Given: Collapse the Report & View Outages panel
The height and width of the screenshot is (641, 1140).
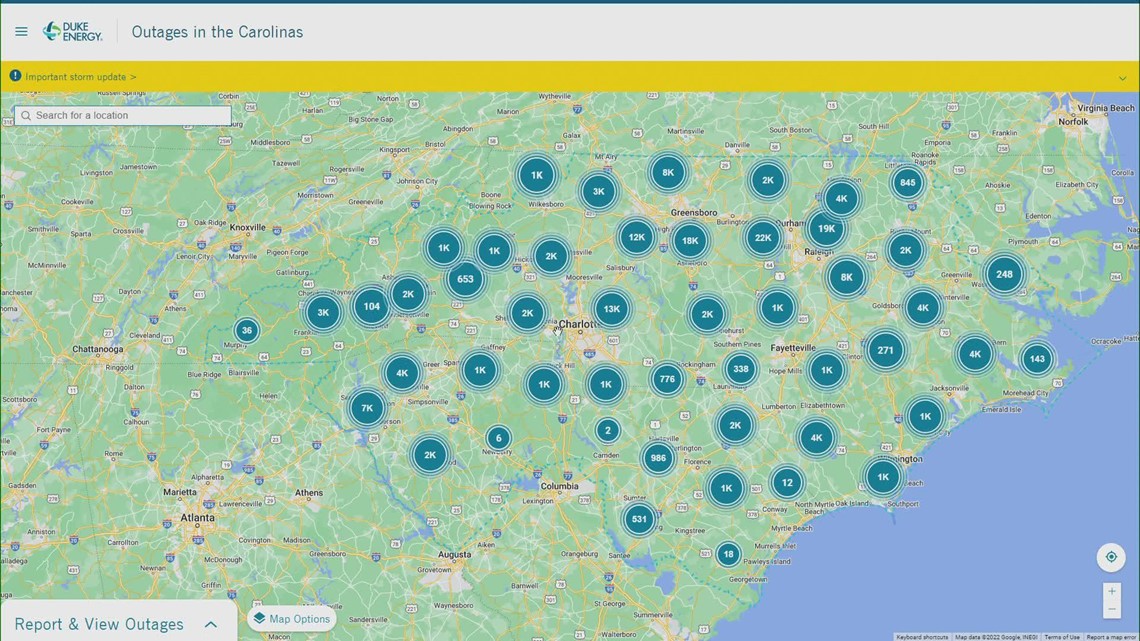Looking at the screenshot, I should (211, 622).
